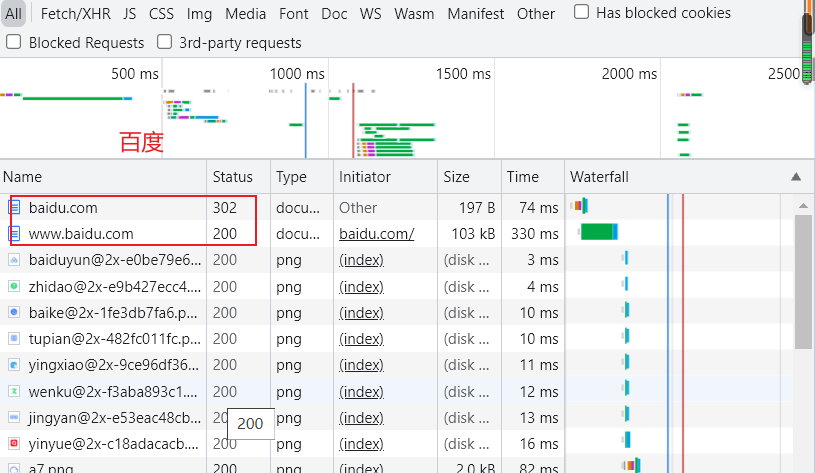Click image icon of yinyue request
The width and height of the screenshot is (815, 473).
14,444
